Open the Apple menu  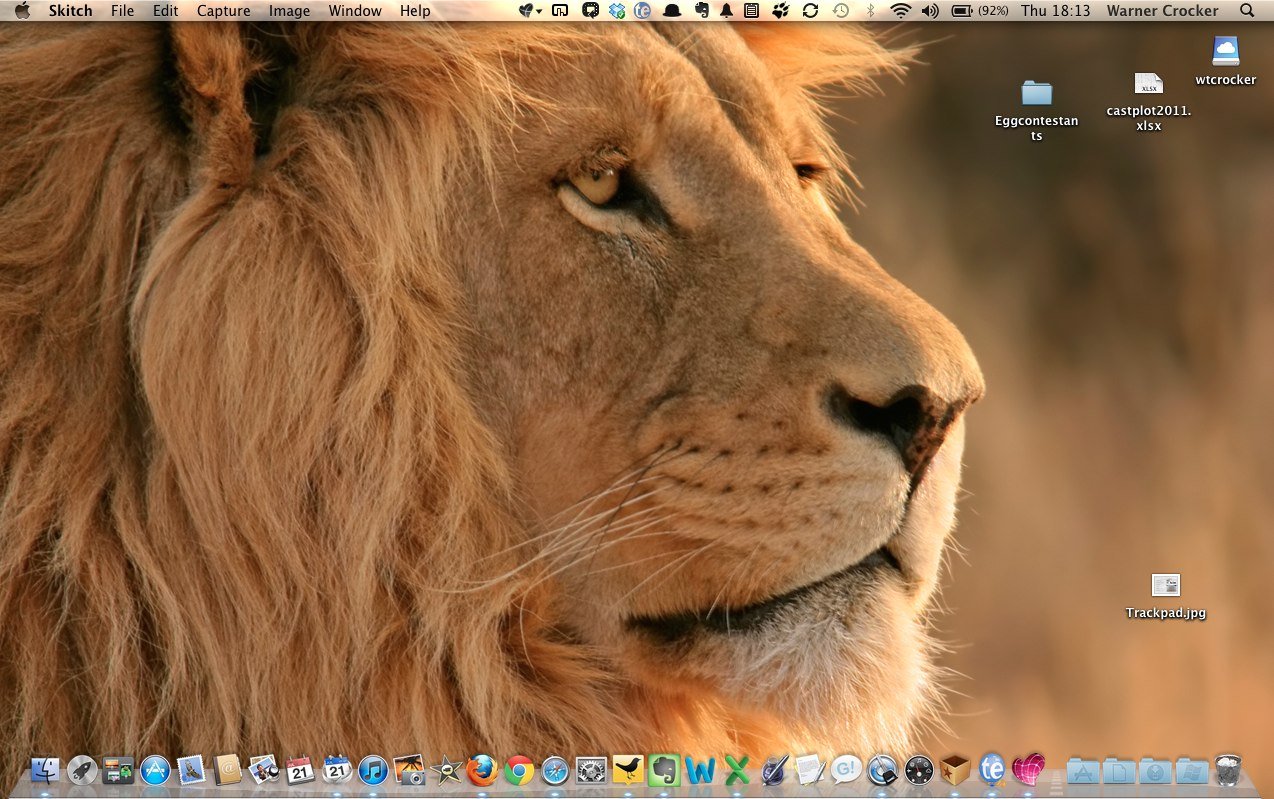pos(22,11)
